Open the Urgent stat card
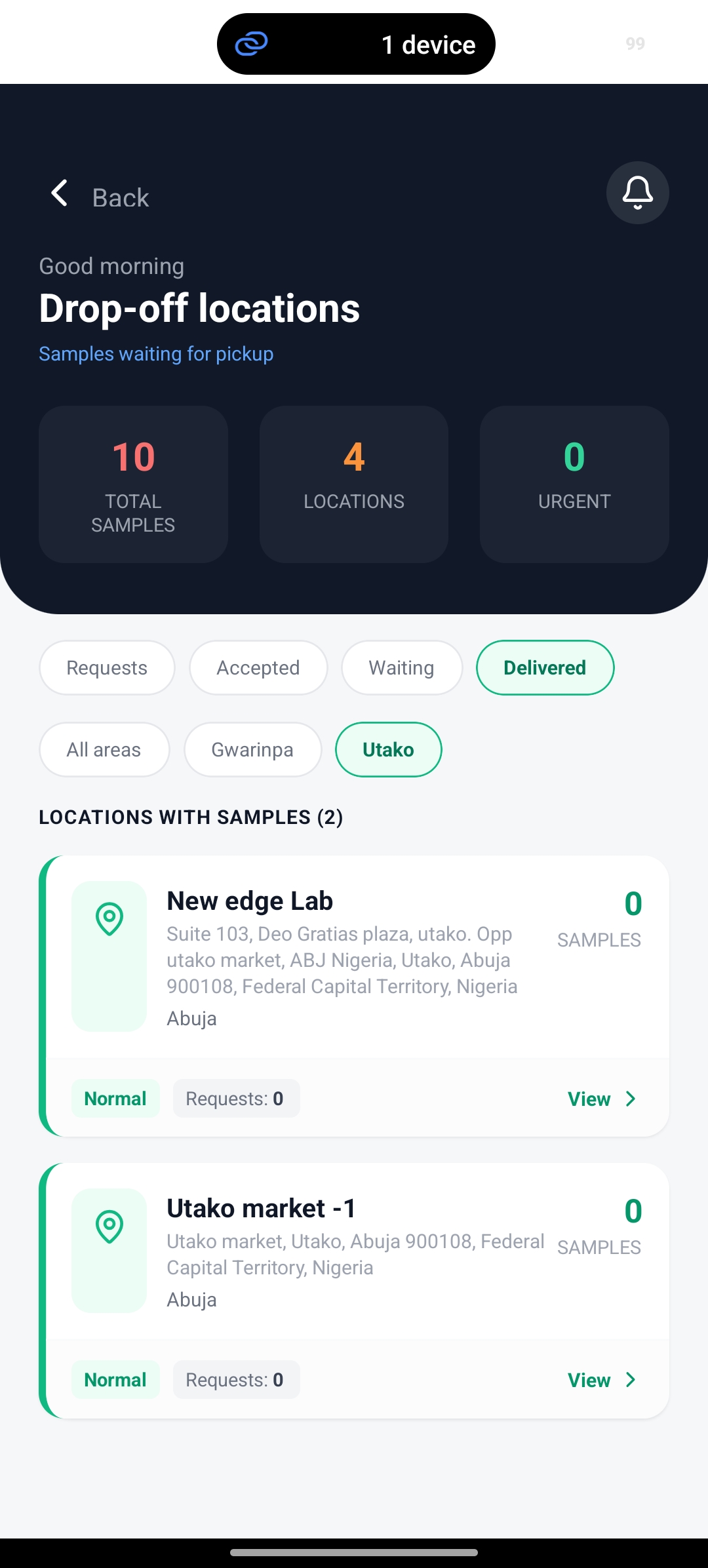 tap(574, 484)
